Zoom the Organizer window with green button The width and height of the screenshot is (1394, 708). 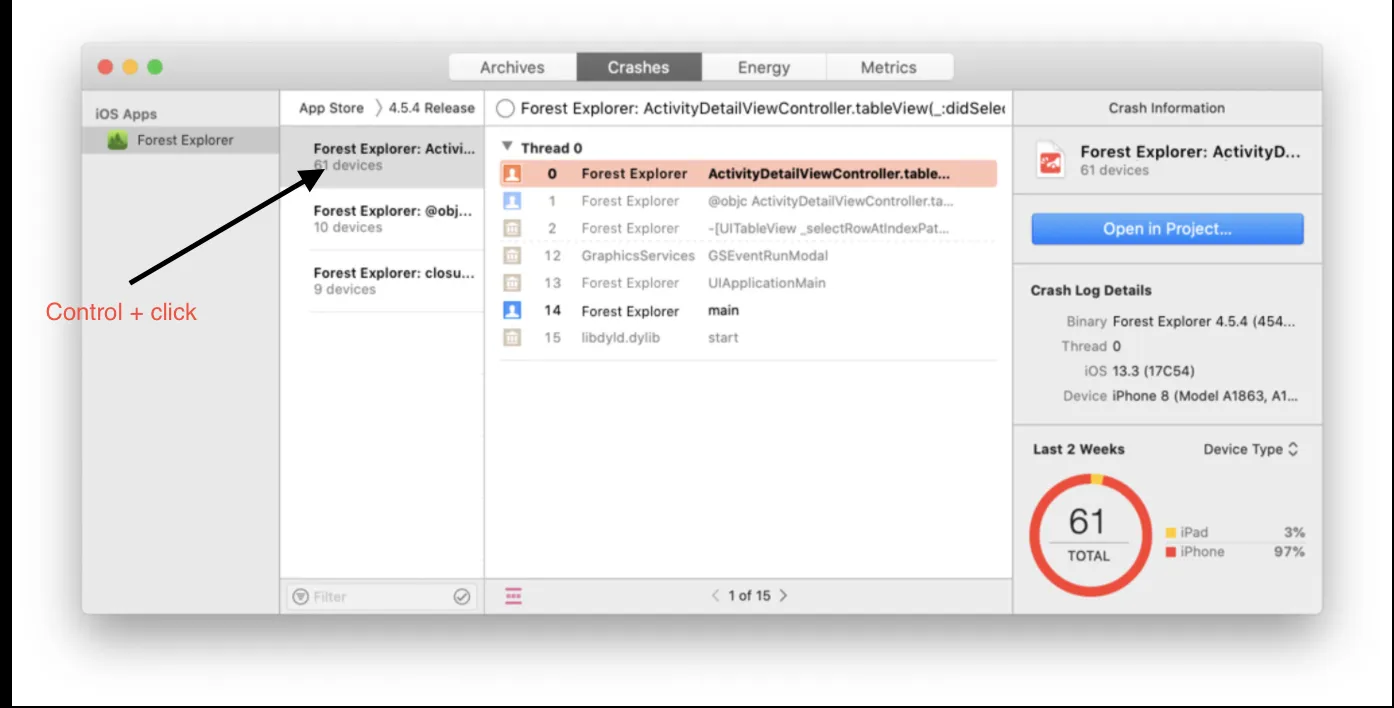(x=155, y=67)
